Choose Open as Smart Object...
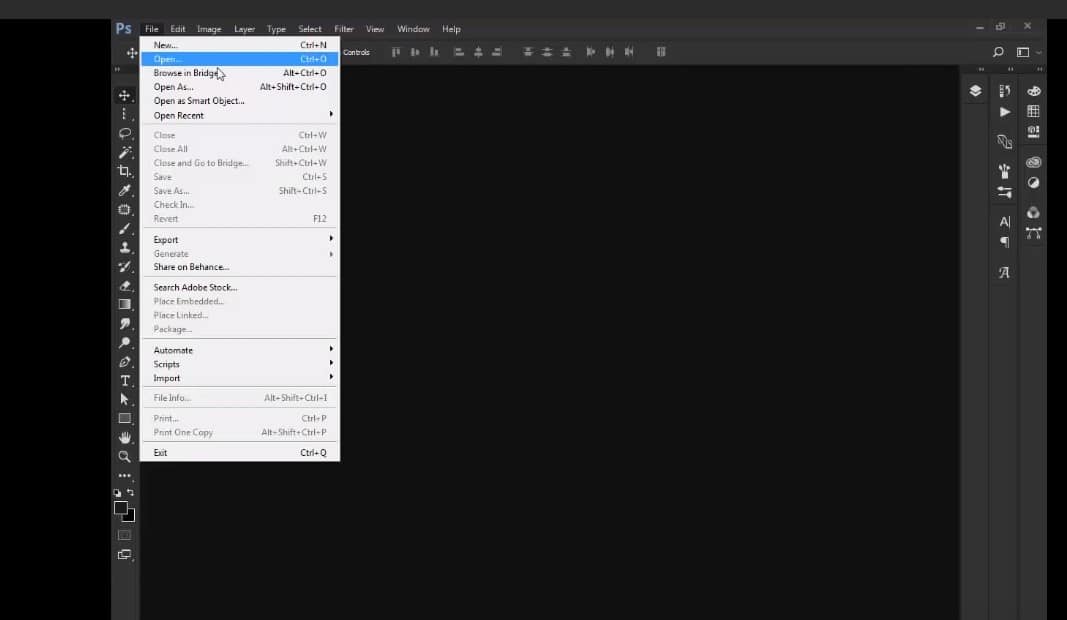Image resolution: width=1067 pixels, height=620 pixels. (x=240, y=101)
